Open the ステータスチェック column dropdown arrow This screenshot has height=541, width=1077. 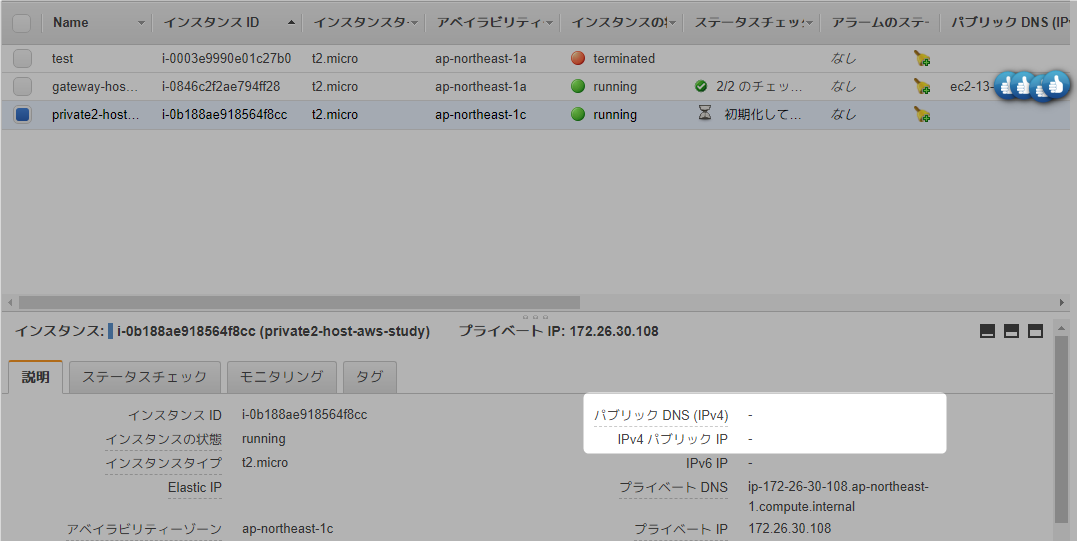click(809, 23)
